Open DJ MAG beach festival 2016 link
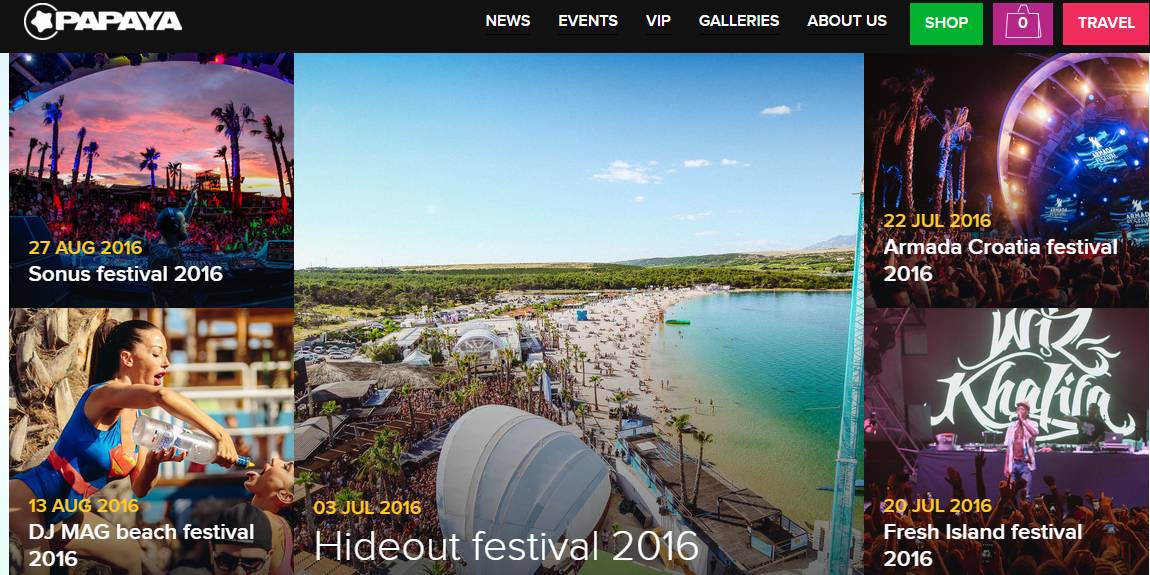Screen dimensions: 1150x575 (x=141, y=545)
